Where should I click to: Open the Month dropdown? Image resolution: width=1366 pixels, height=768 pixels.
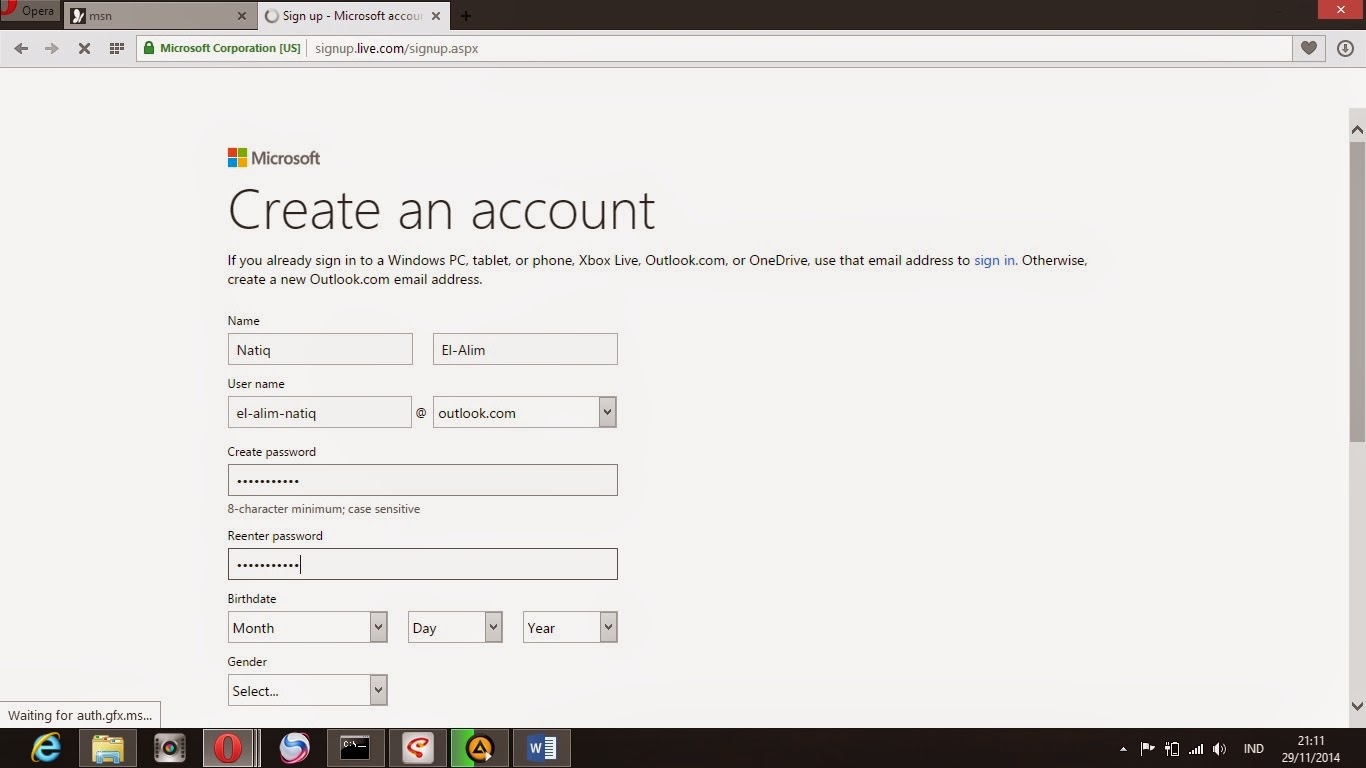(308, 627)
